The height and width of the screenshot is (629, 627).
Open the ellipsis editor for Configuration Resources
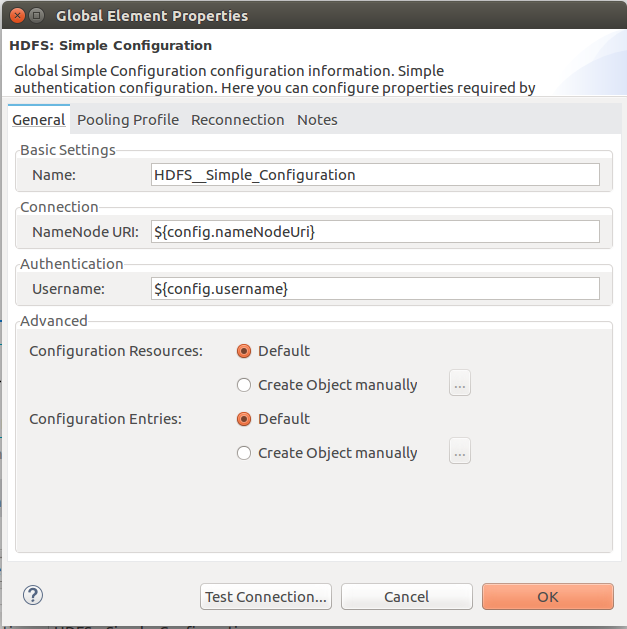pyautogui.click(x=460, y=383)
